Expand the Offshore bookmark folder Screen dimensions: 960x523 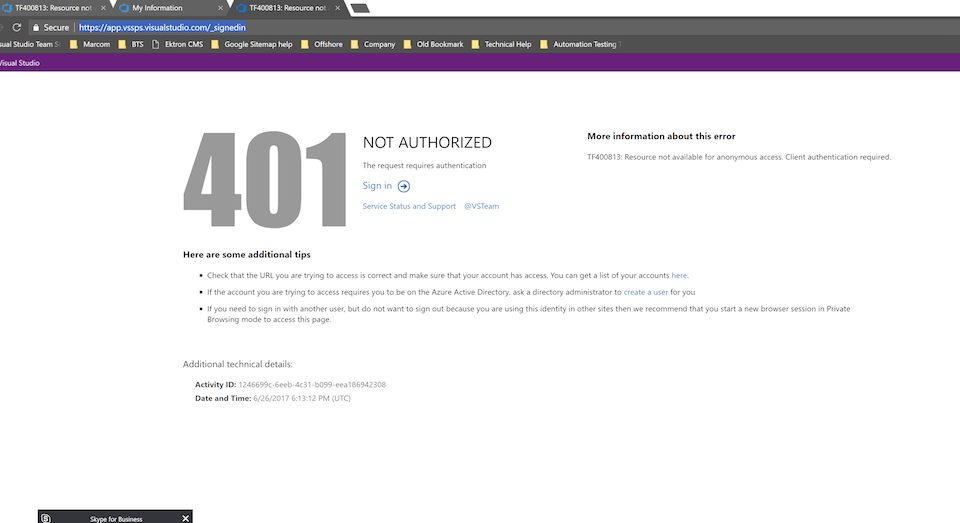pyautogui.click(x=321, y=44)
